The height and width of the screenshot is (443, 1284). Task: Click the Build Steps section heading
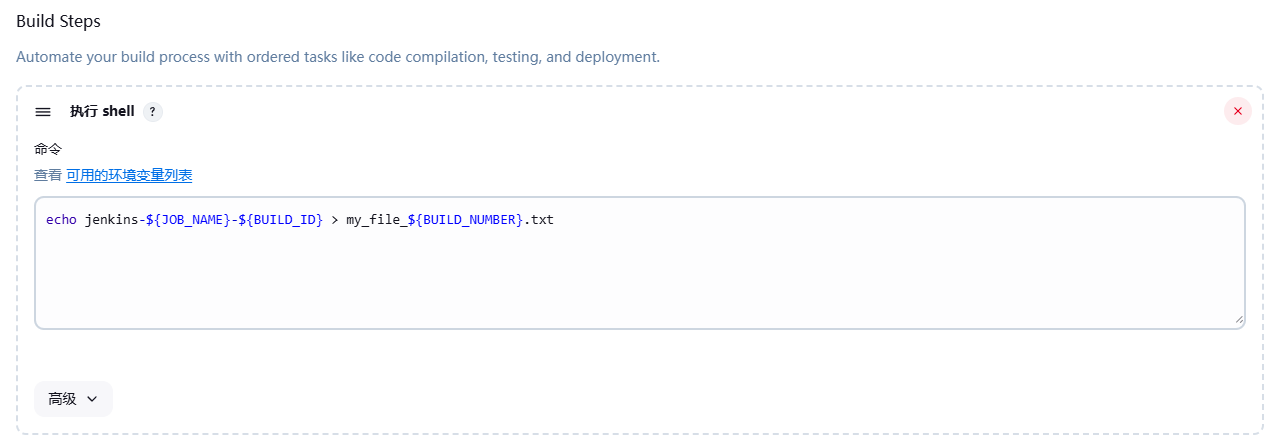click(58, 21)
